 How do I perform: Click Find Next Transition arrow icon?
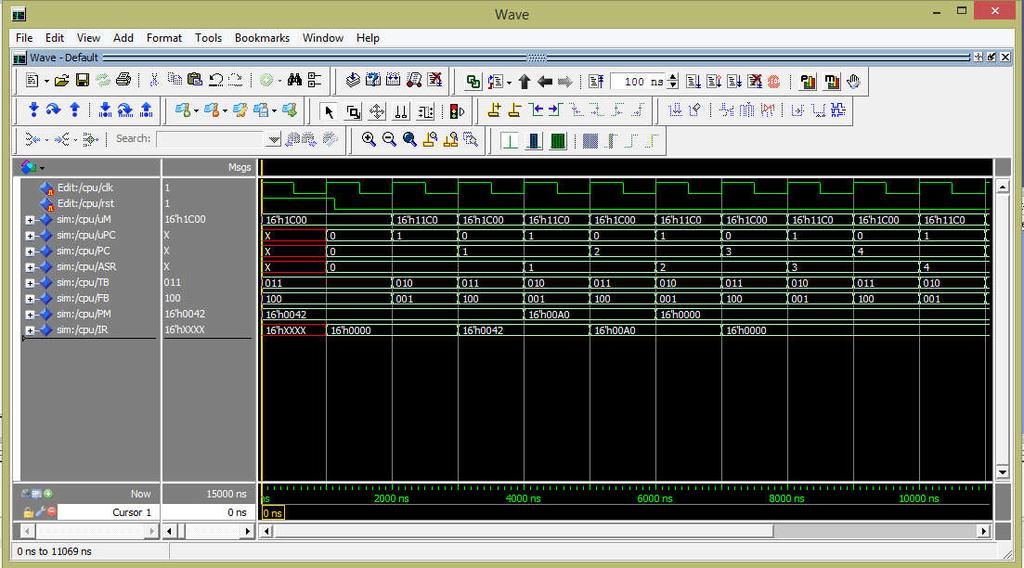tap(556, 110)
